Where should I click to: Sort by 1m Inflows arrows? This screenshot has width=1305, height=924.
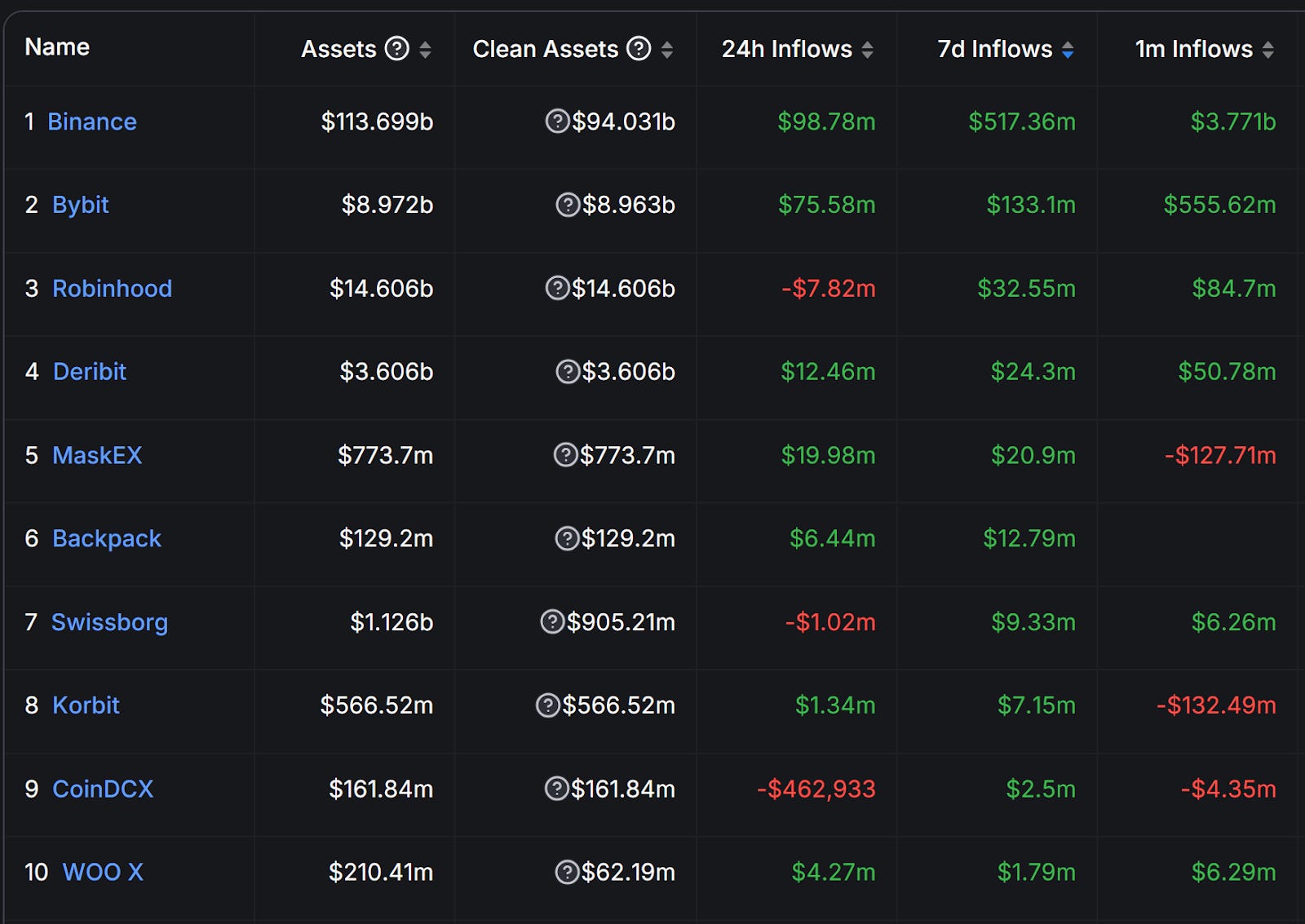tap(1267, 50)
